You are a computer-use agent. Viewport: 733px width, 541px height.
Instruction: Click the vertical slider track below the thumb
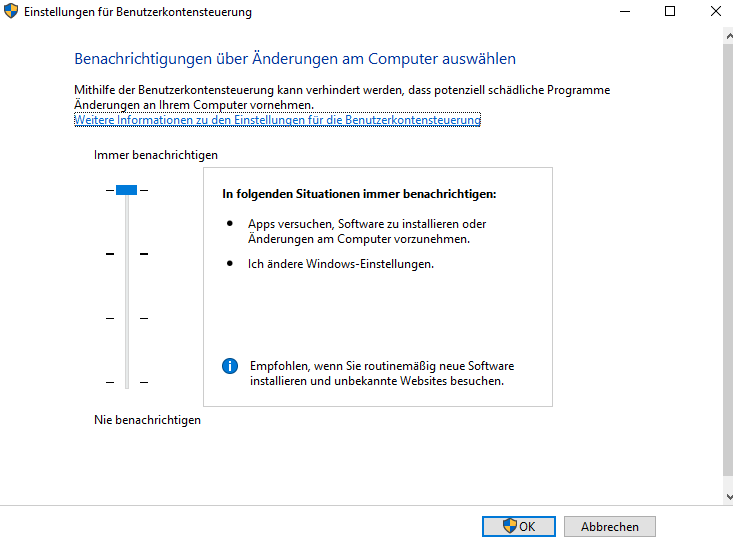[127, 292]
